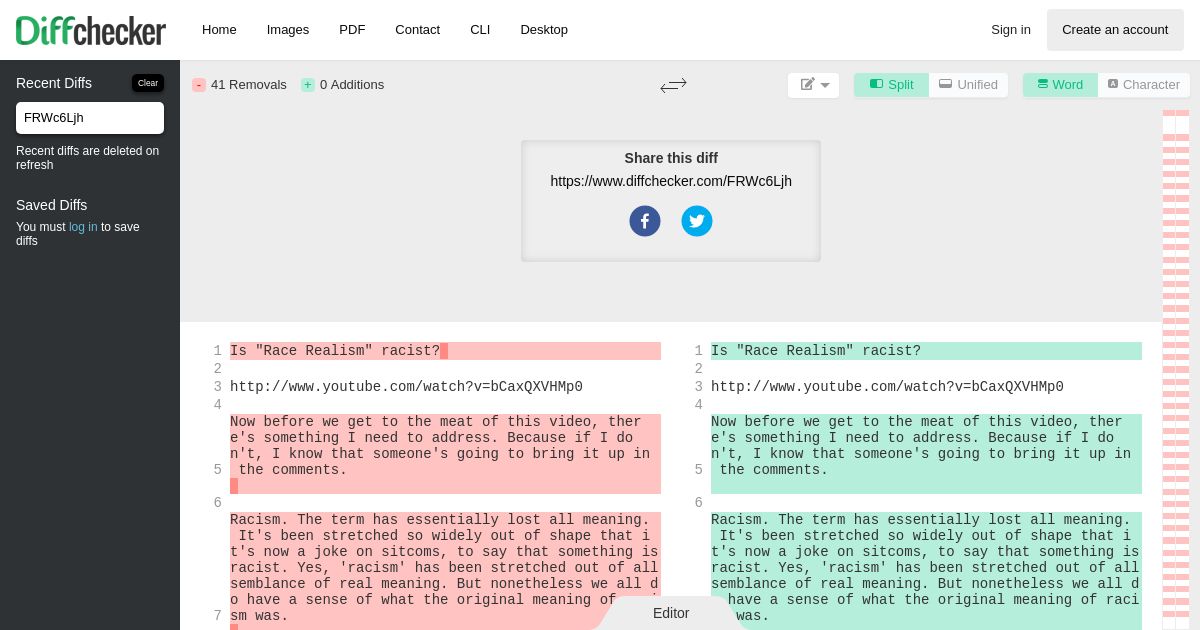Go to the Images menu item
This screenshot has height=630, width=1200.
pyautogui.click(x=288, y=30)
